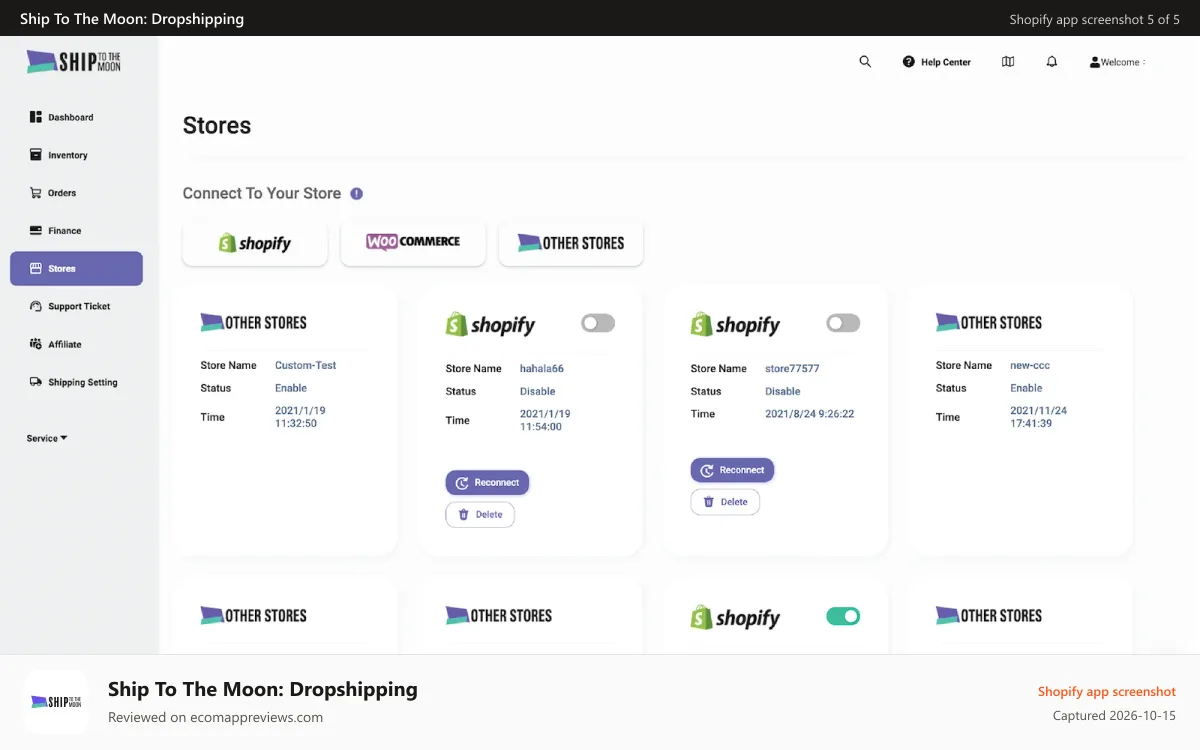The height and width of the screenshot is (750, 1200).
Task: Open the notifications bell
Action: [x=1052, y=62]
